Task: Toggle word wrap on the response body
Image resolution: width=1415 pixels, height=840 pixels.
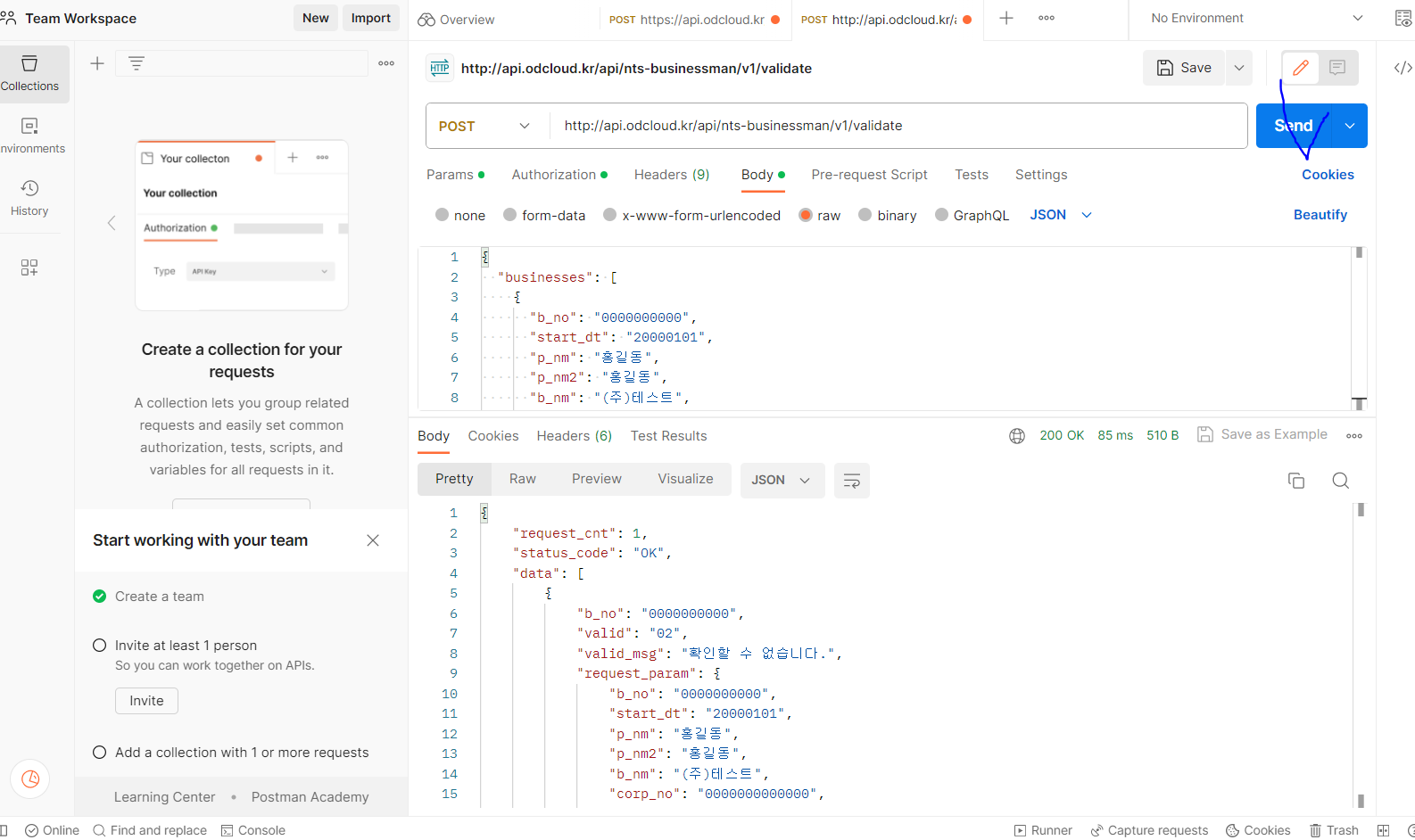Action: point(851,481)
